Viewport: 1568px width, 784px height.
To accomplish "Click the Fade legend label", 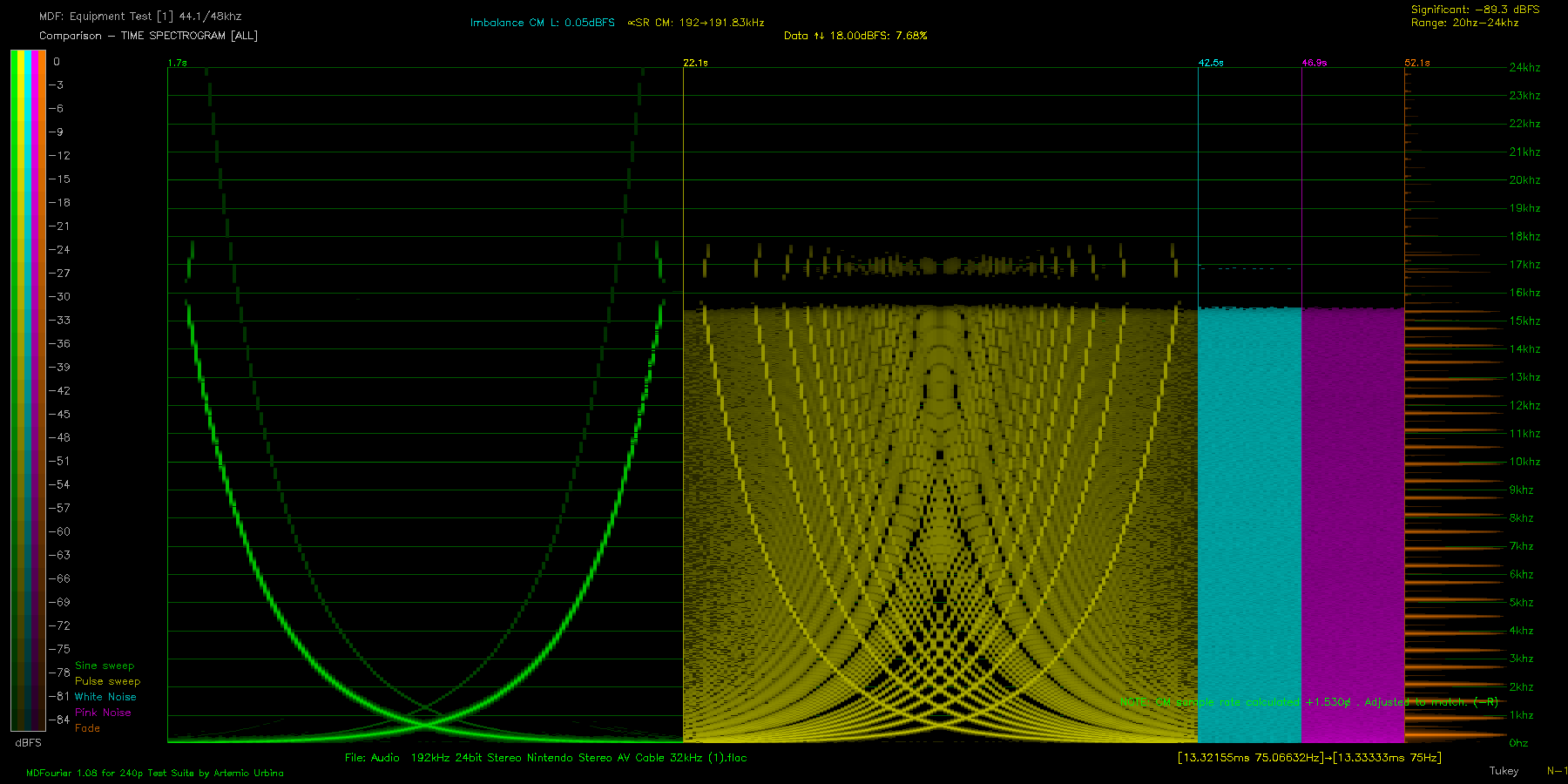I will (87, 728).
